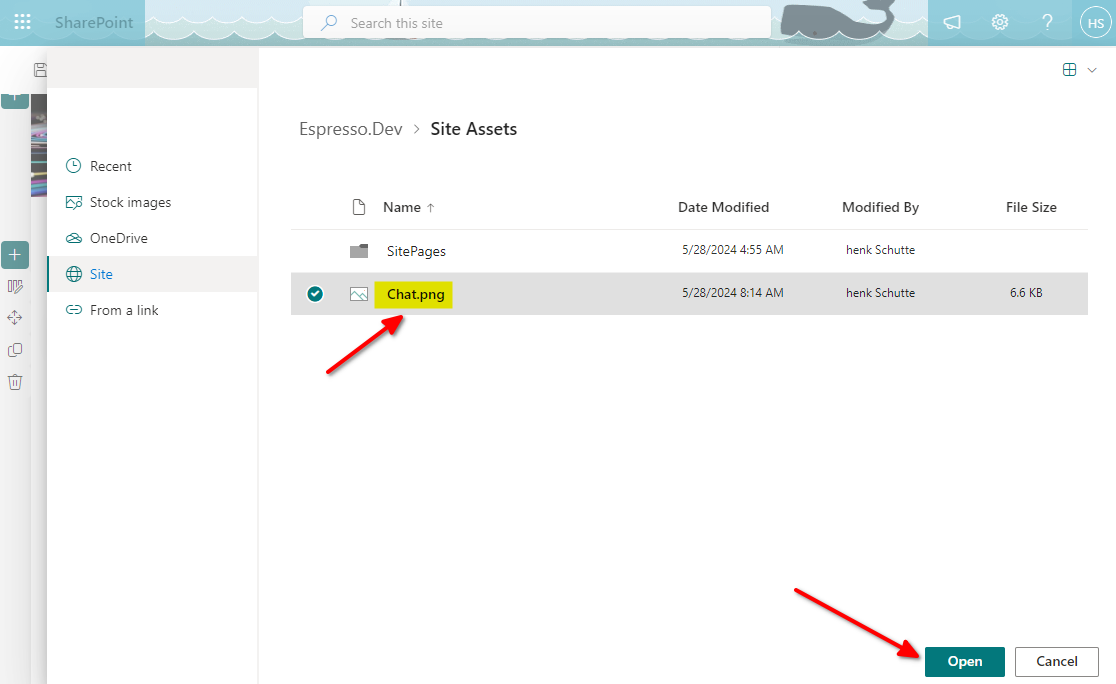This screenshot has width=1116, height=684.
Task: Select the Recent source tab
Action: coord(111,166)
